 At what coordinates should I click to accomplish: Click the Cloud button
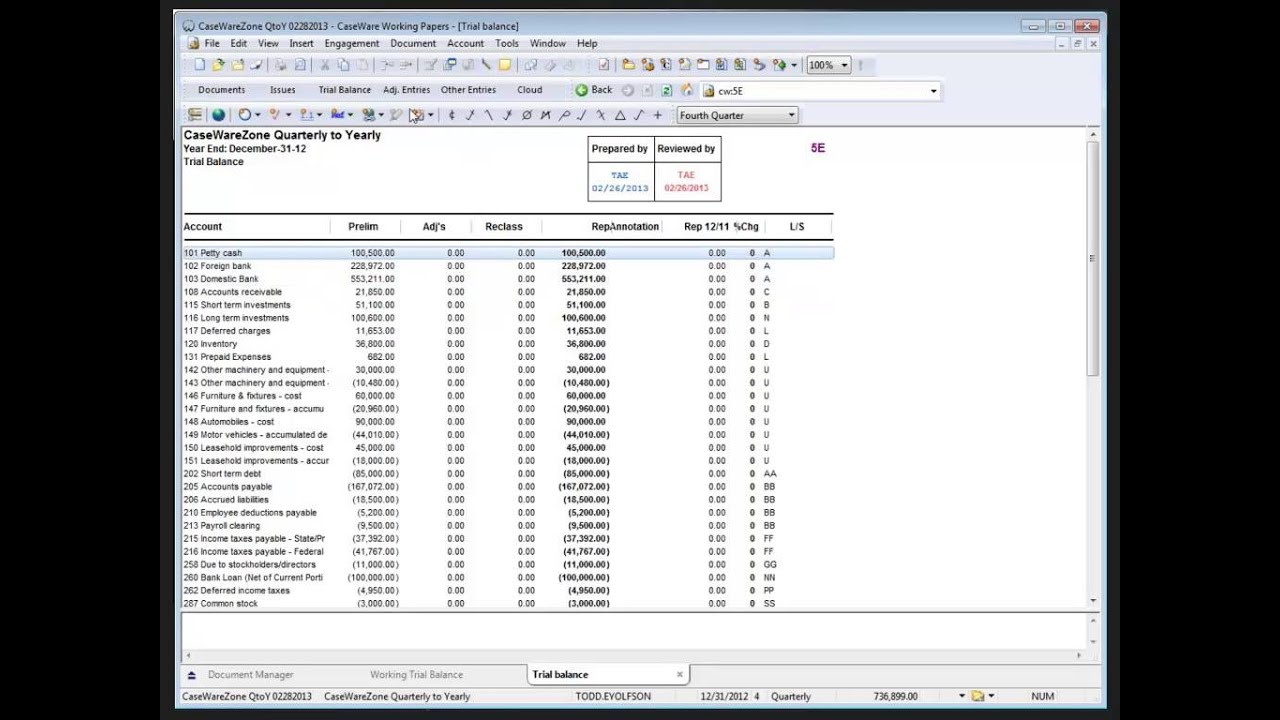click(x=529, y=90)
